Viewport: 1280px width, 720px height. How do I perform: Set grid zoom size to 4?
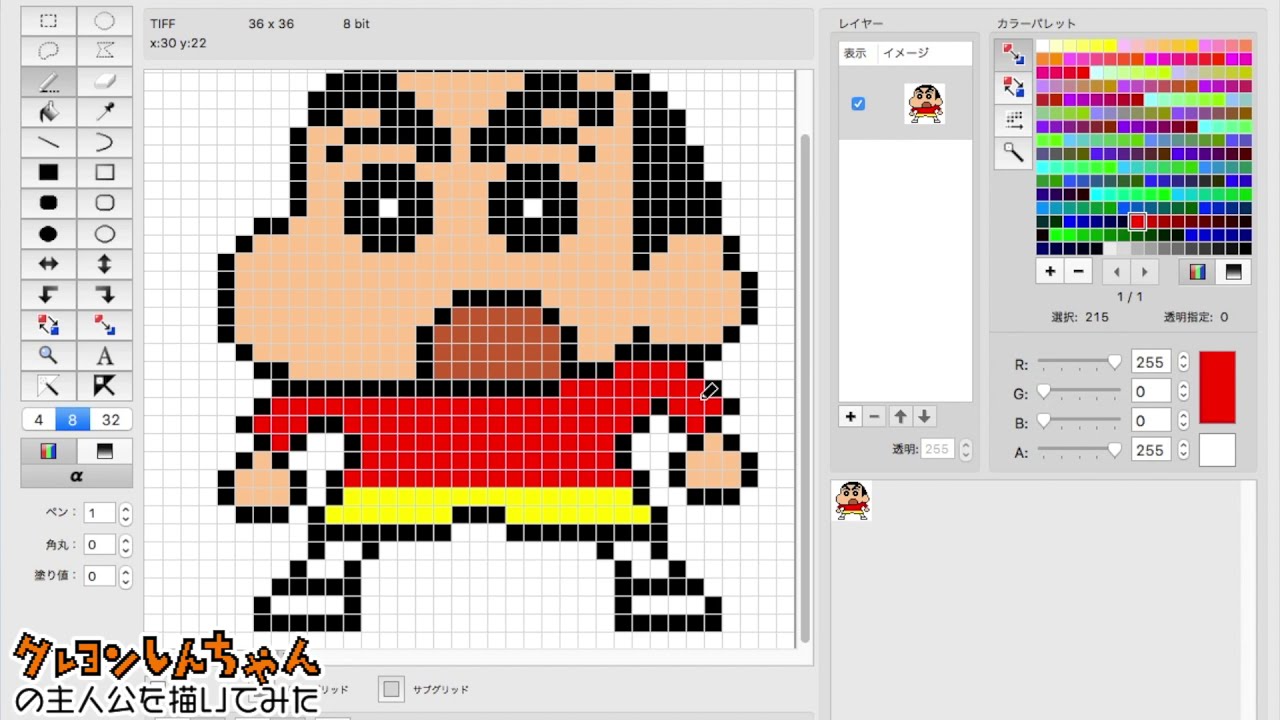[39, 420]
